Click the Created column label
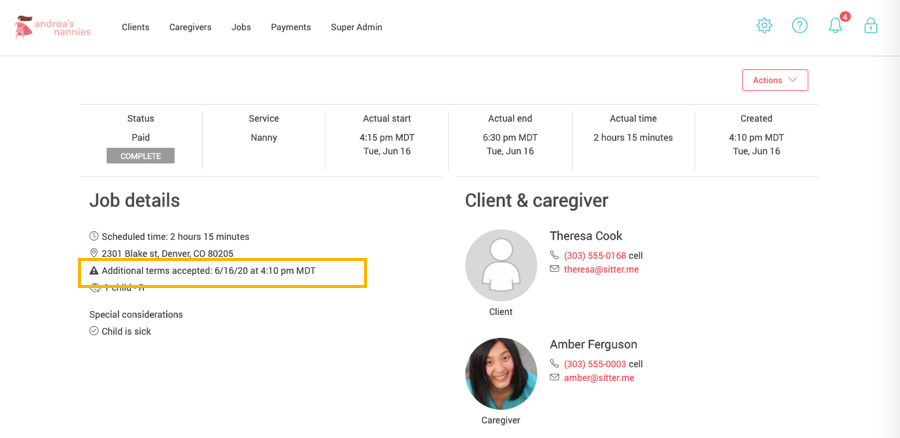This screenshot has width=900, height=438. point(757,119)
